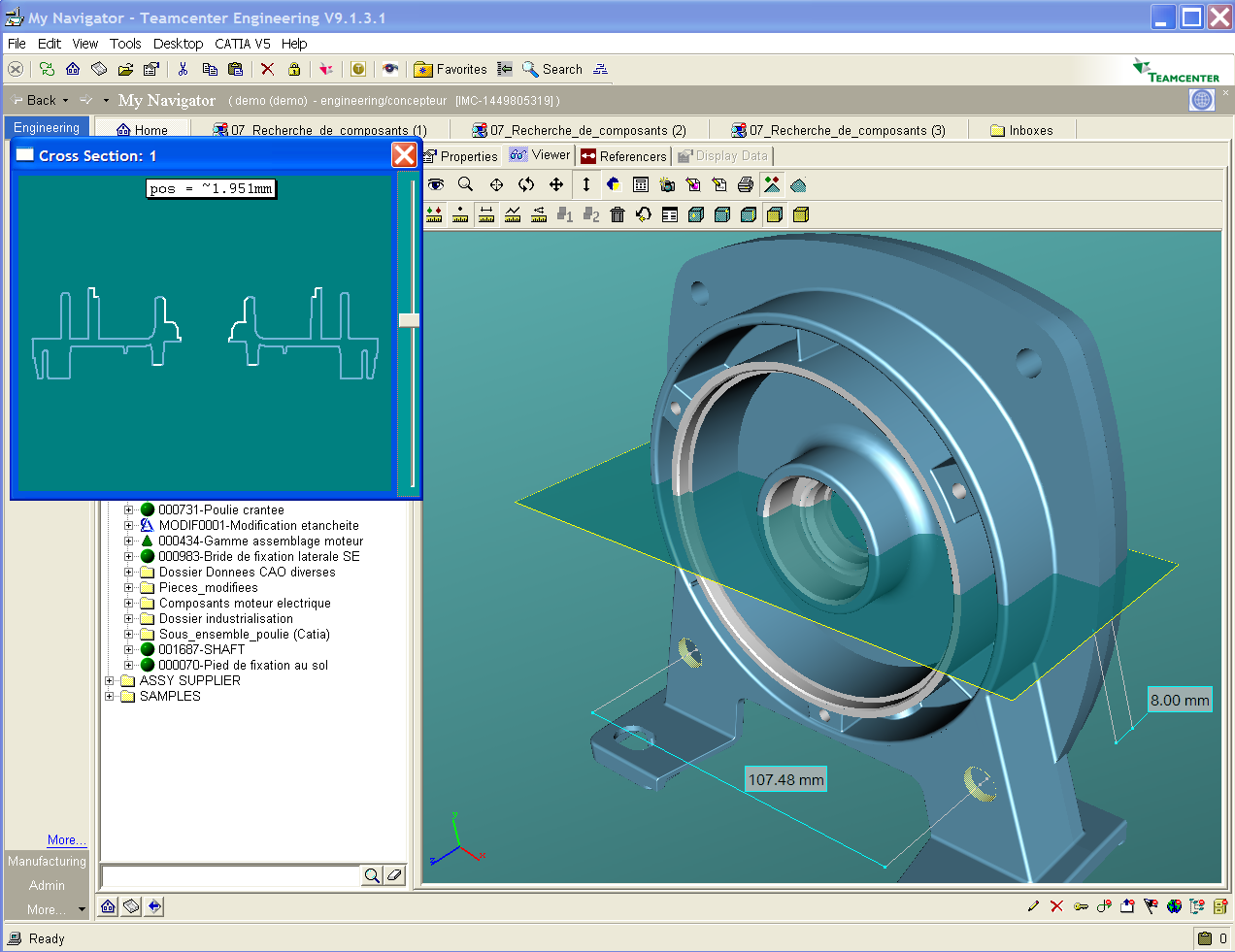This screenshot has height=952, width=1235.
Task: Click the blue and yellow shape color icon
Action: 614,184
